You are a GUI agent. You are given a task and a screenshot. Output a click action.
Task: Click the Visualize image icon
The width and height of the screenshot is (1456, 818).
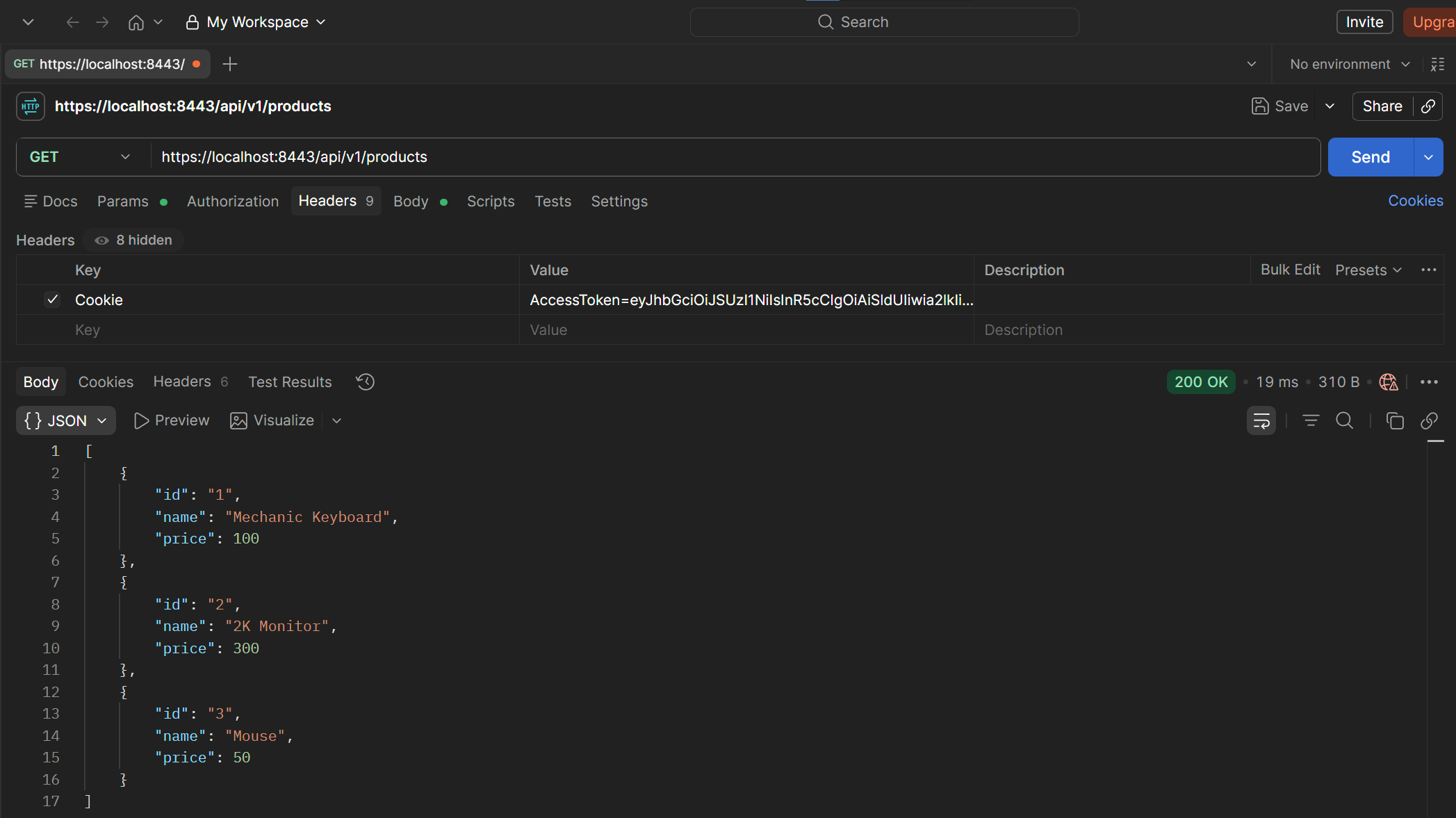coord(238,420)
